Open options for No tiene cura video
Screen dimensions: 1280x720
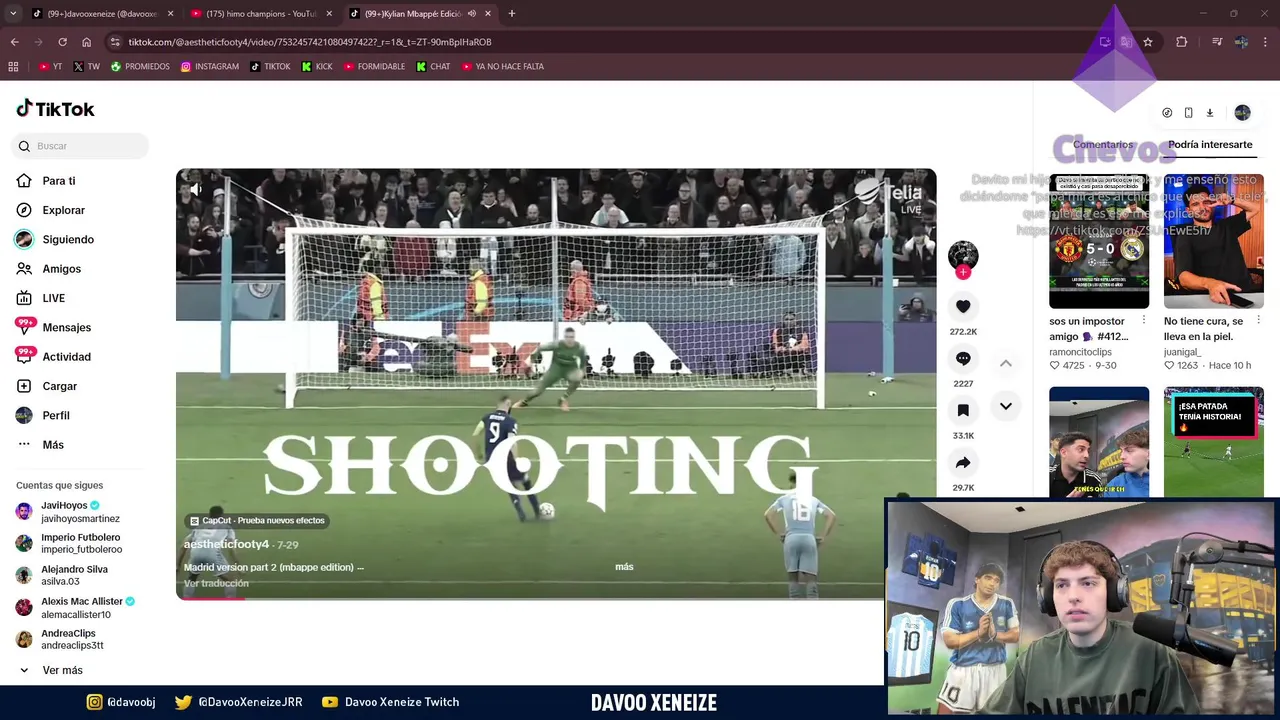click(x=1258, y=321)
